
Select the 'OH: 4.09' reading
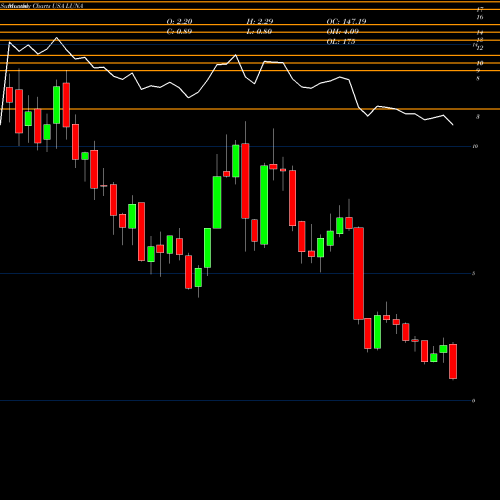pyautogui.click(x=343, y=32)
